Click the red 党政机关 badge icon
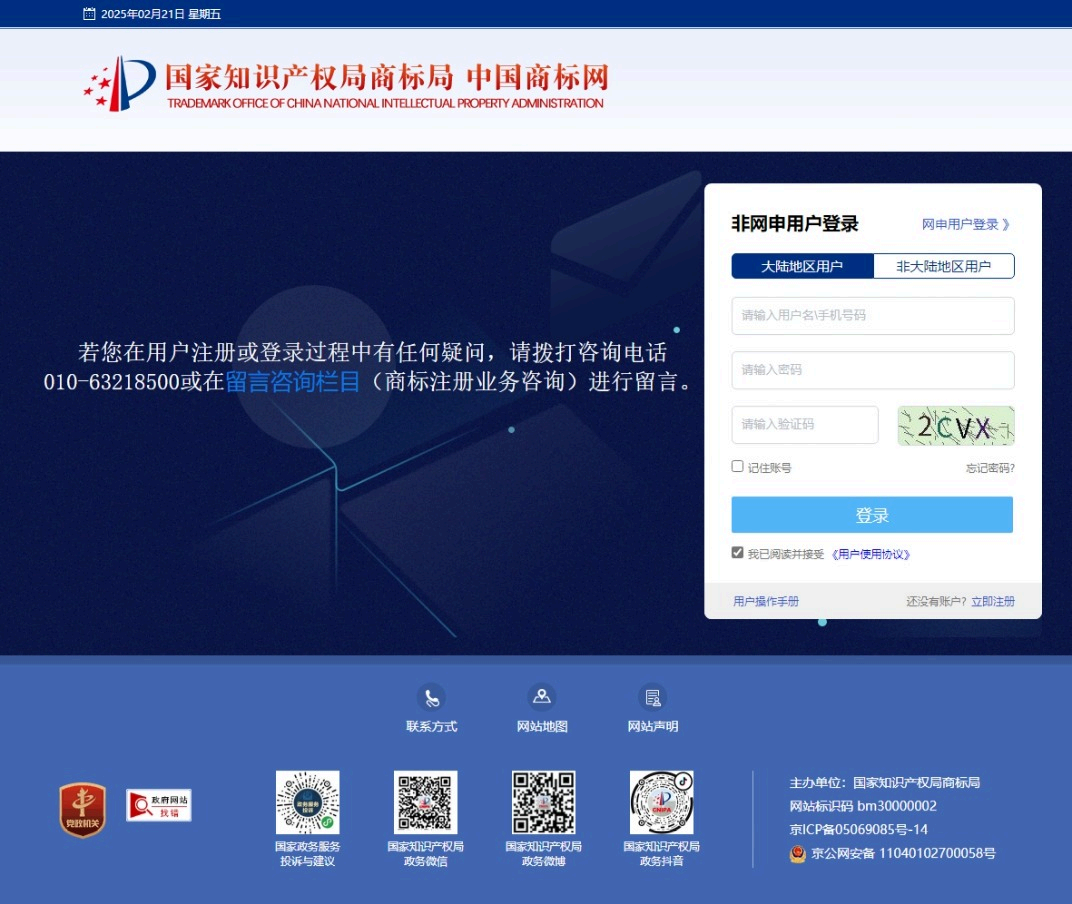The width and height of the screenshot is (1072, 904). (83, 810)
